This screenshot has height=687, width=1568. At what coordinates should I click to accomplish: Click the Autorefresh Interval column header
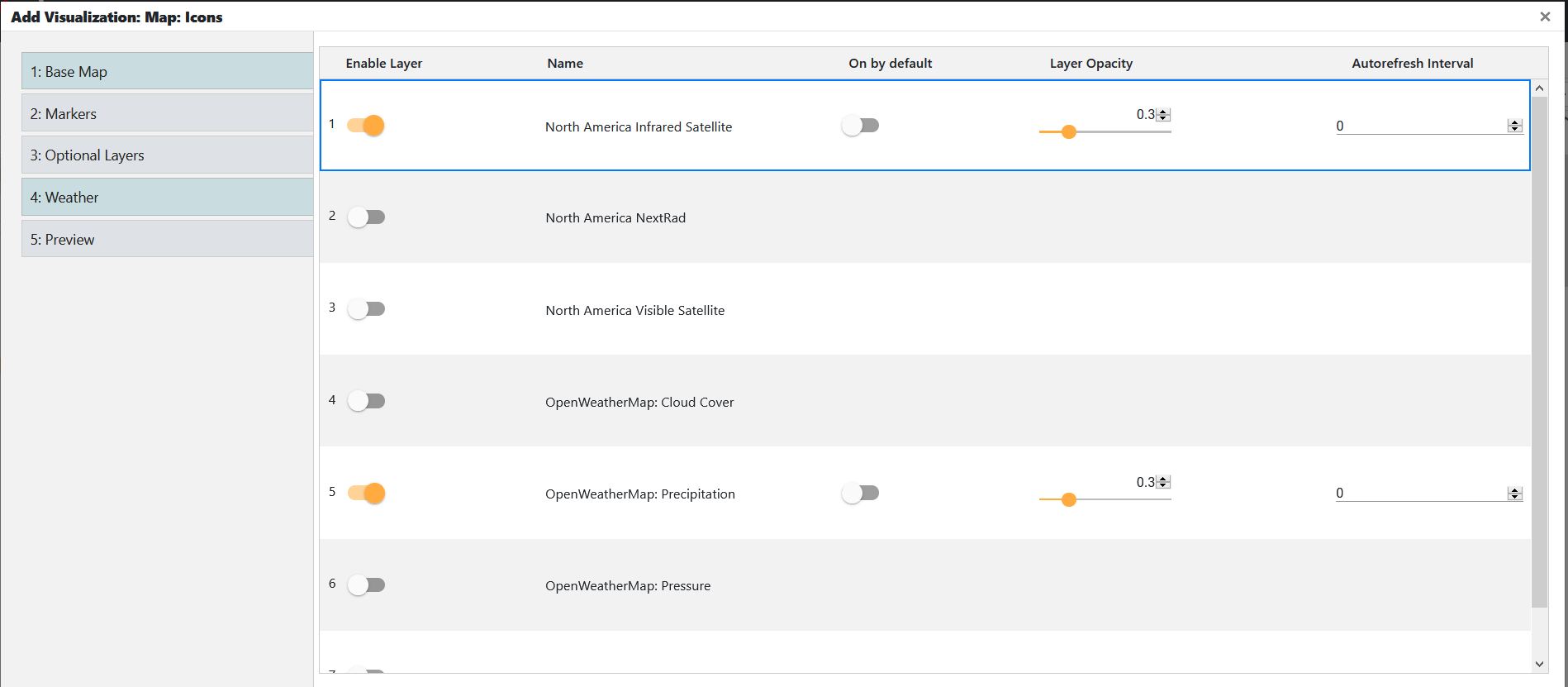[1413, 63]
